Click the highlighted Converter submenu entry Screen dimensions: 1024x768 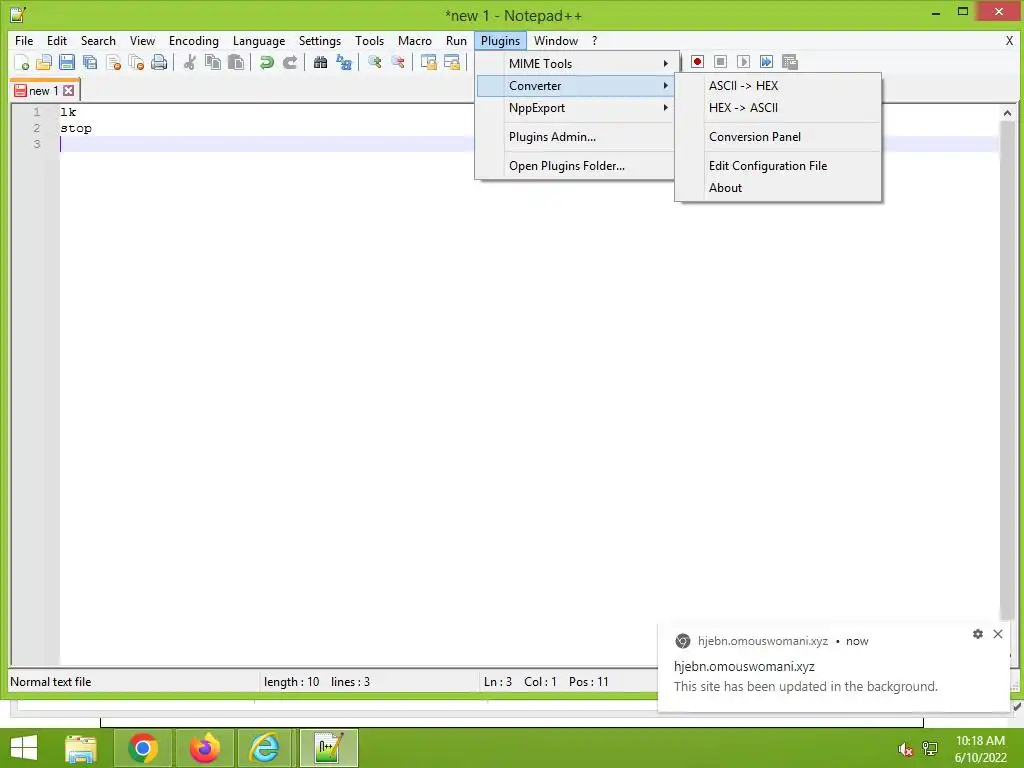tap(575, 86)
